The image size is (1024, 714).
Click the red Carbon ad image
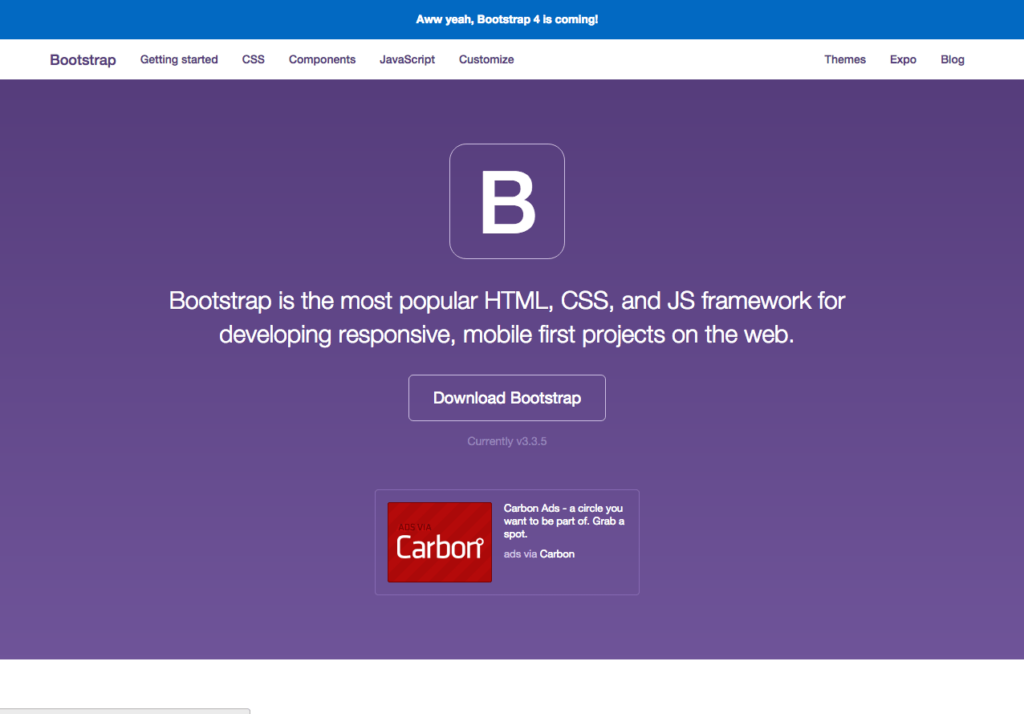[x=440, y=542]
